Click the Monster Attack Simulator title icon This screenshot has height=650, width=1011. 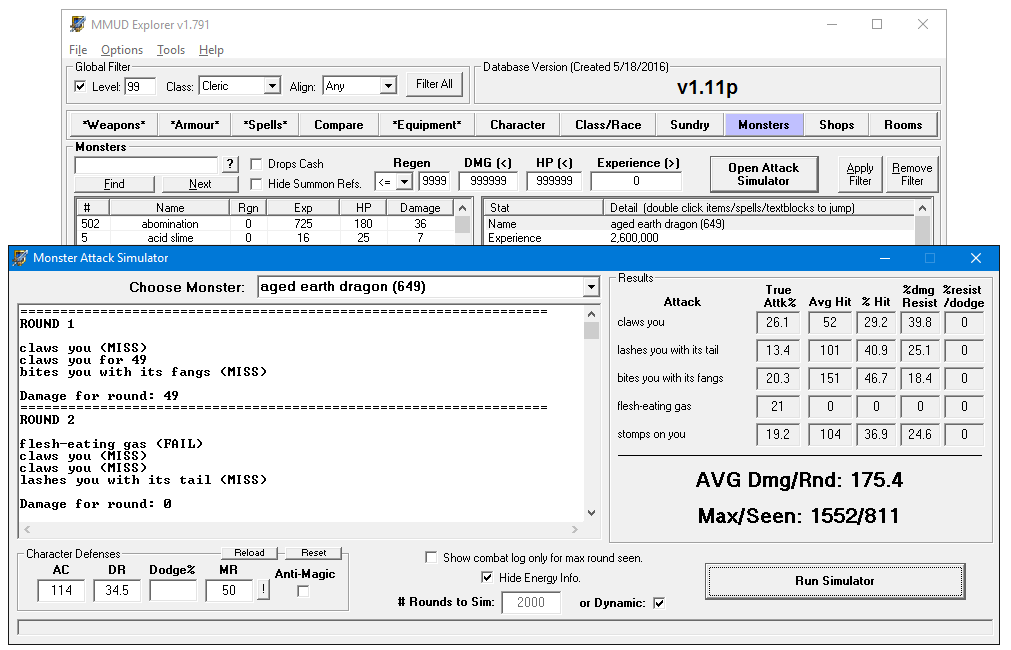(x=20, y=258)
